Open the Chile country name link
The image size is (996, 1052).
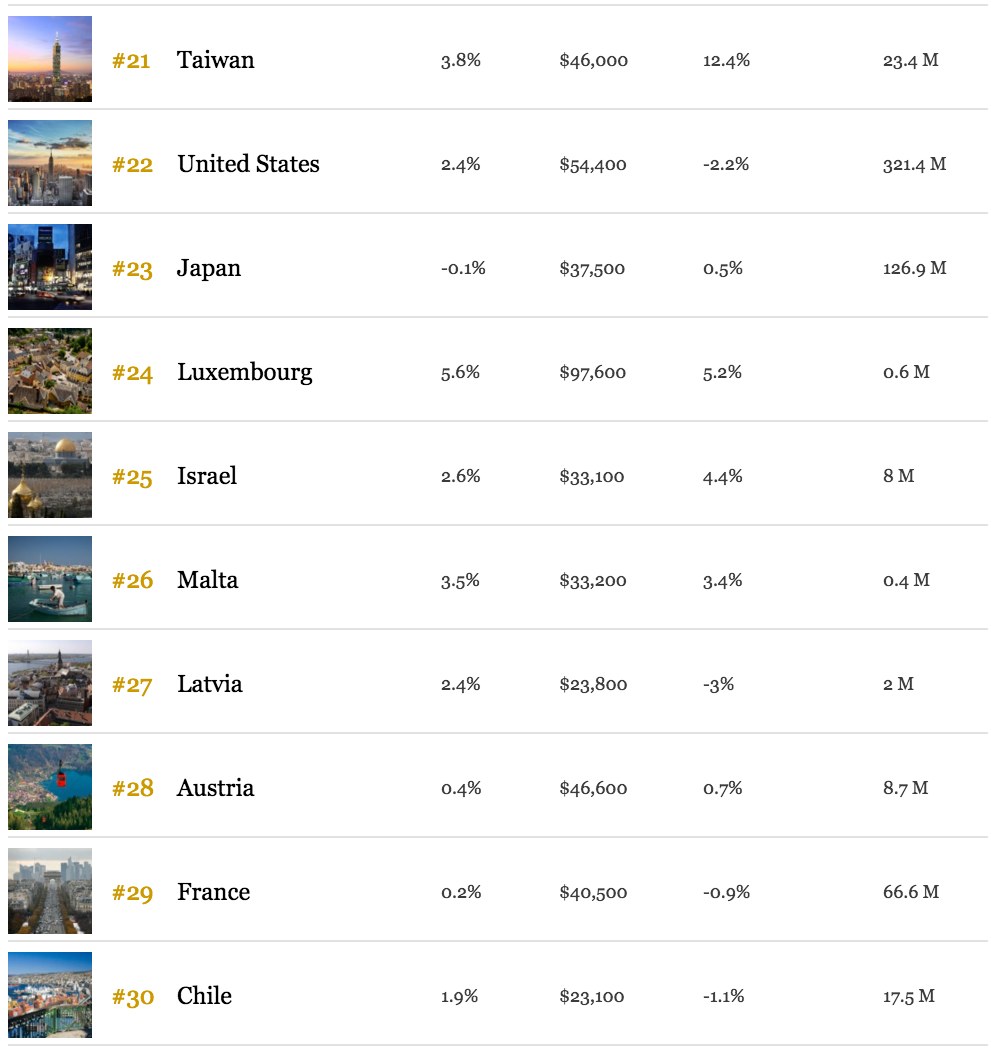205,996
